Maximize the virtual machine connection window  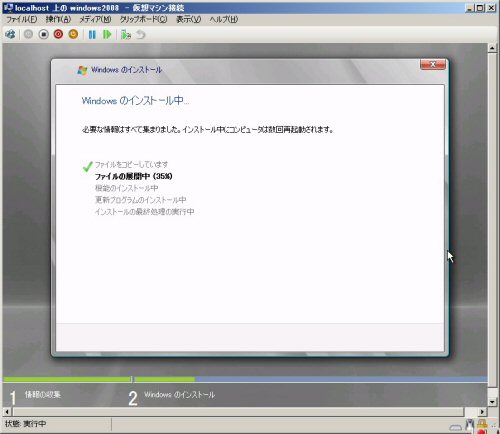tap(480, 8)
